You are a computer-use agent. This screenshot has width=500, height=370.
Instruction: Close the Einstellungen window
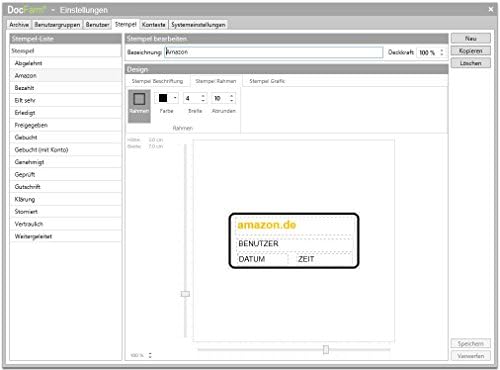[491, 9]
